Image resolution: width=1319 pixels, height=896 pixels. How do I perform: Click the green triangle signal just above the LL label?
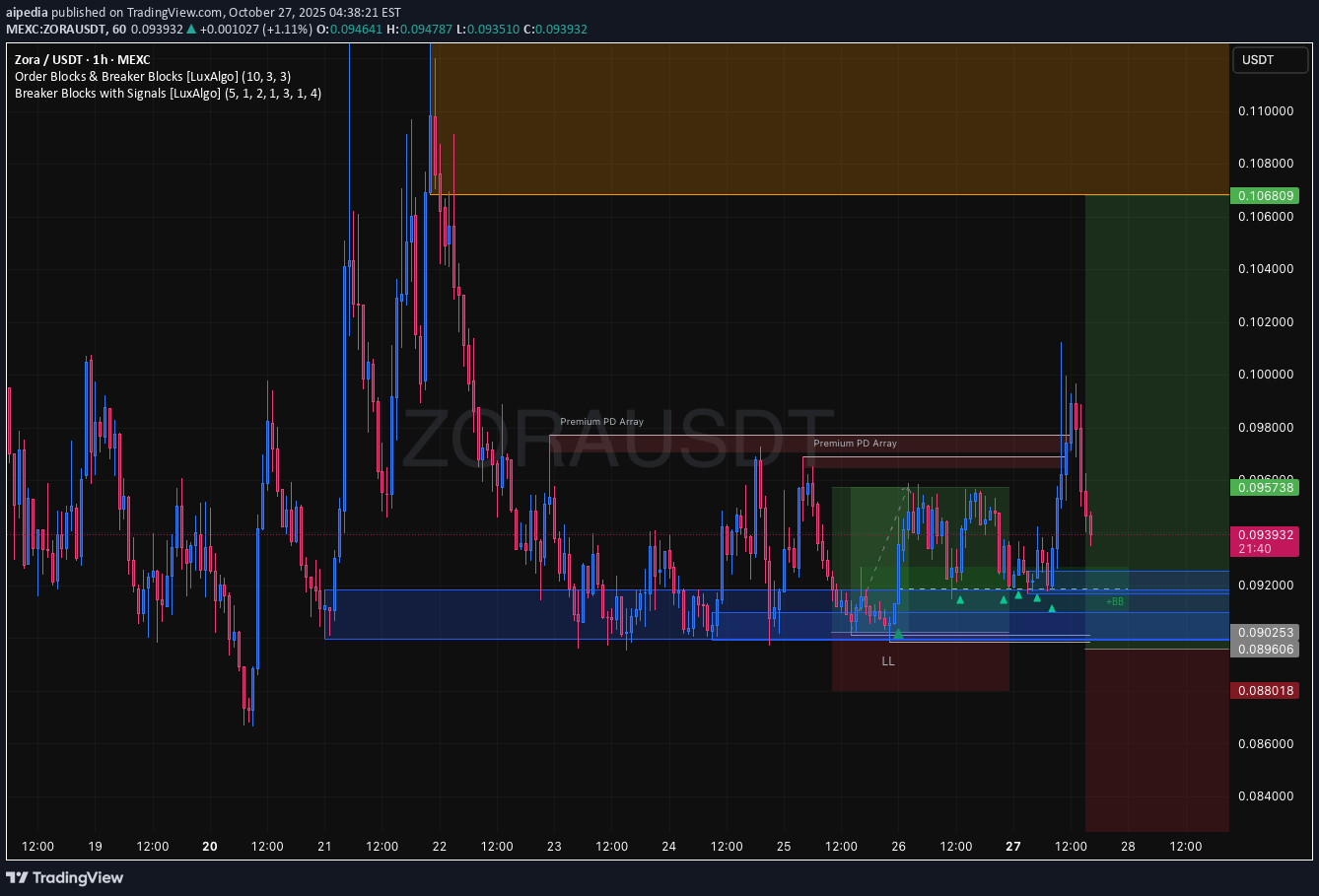[898, 633]
